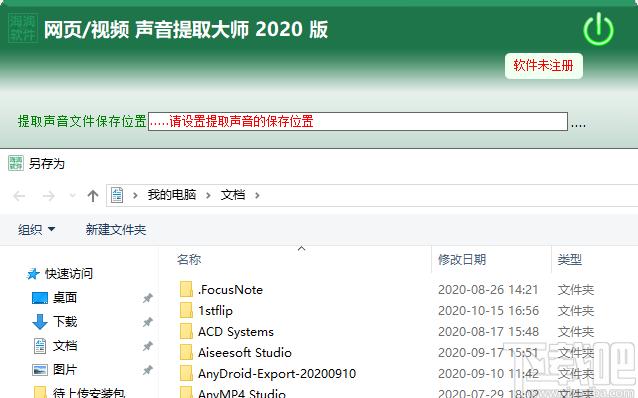This screenshot has width=638, height=398.
Task: Click the folder icon of .FocusNote
Action: (x=186, y=289)
